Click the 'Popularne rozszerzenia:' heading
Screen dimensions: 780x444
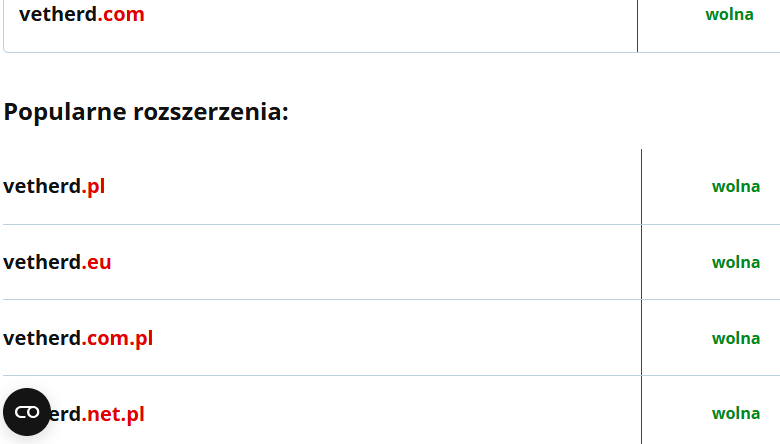pyautogui.click(x=146, y=111)
